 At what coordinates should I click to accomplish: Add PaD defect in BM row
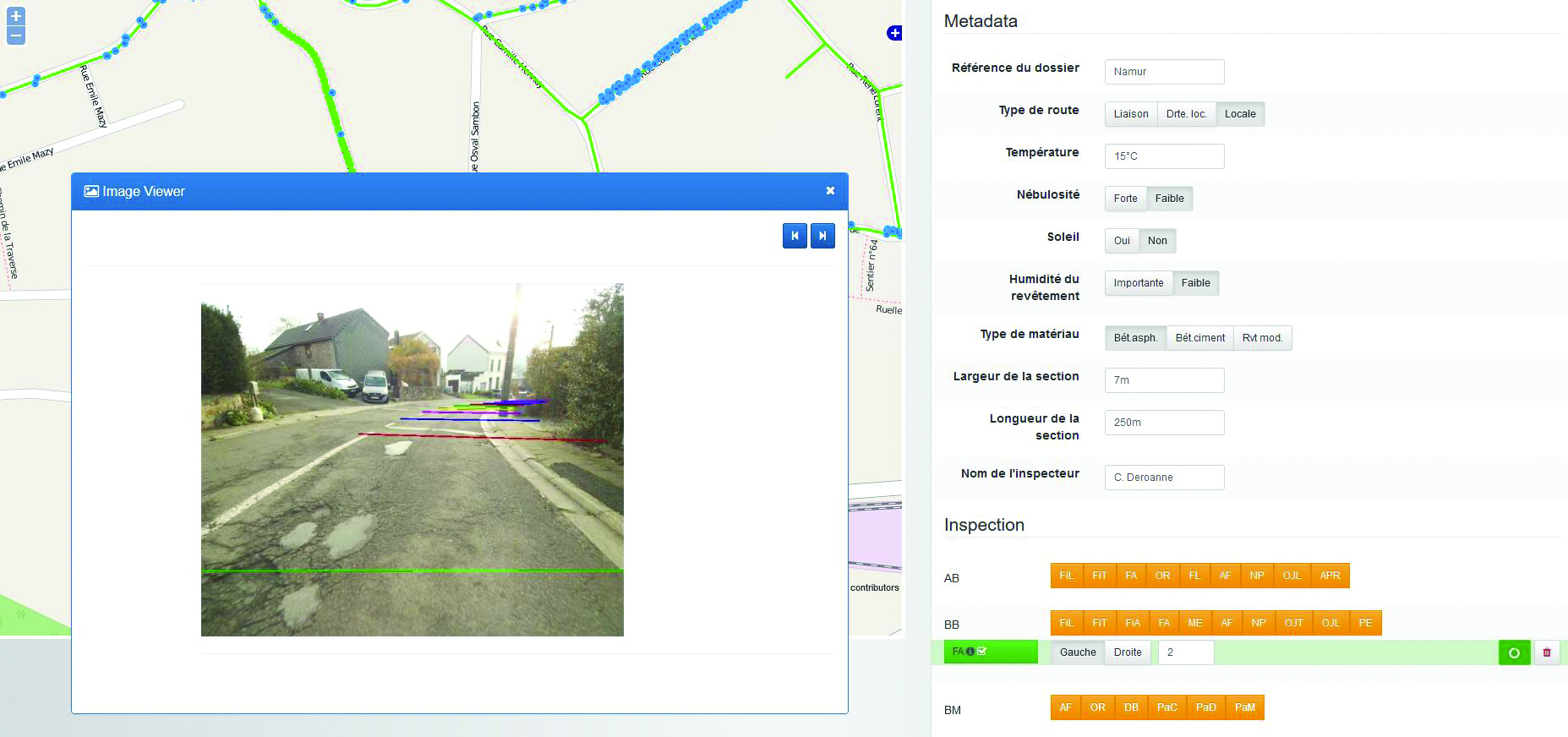pyautogui.click(x=1206, y=707)
